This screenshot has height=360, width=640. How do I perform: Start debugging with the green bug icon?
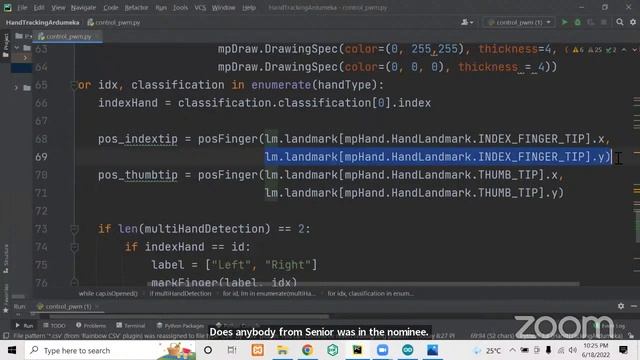[578, 22]
